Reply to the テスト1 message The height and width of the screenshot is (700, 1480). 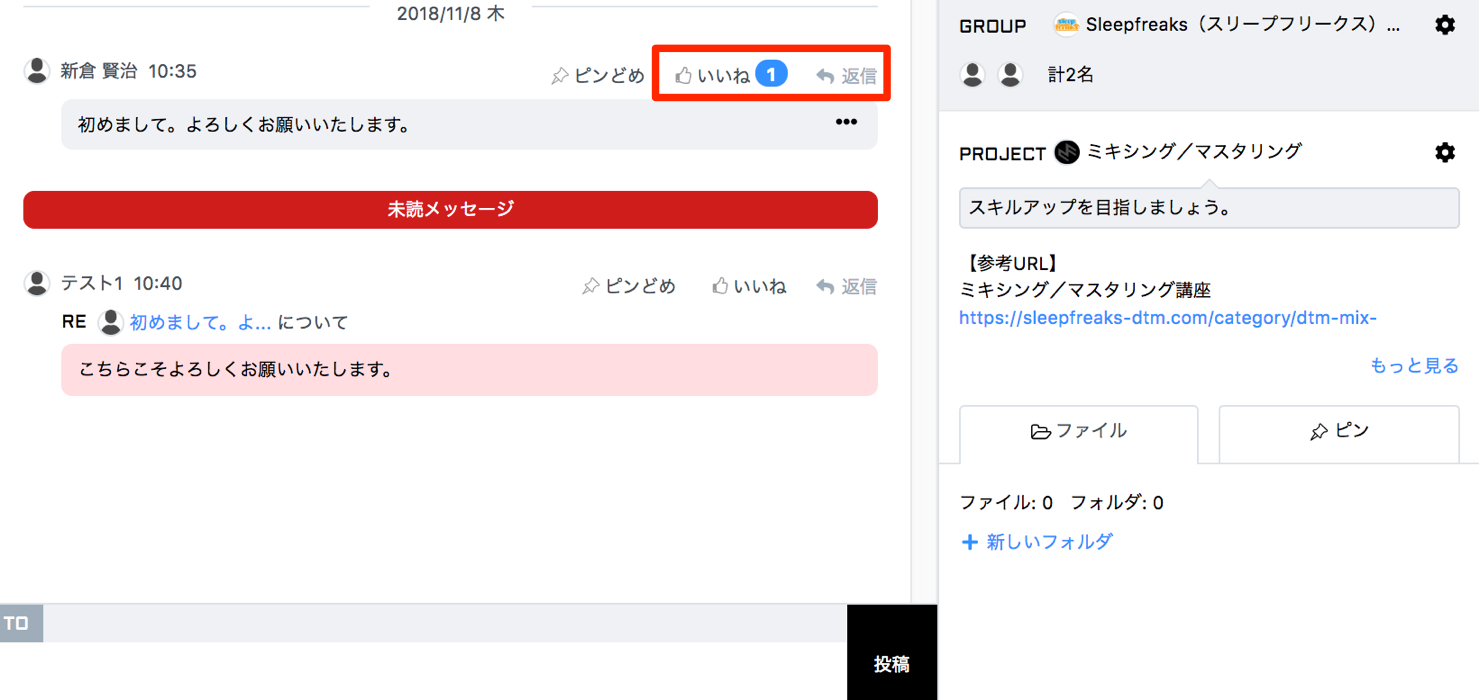pos(846,286)
